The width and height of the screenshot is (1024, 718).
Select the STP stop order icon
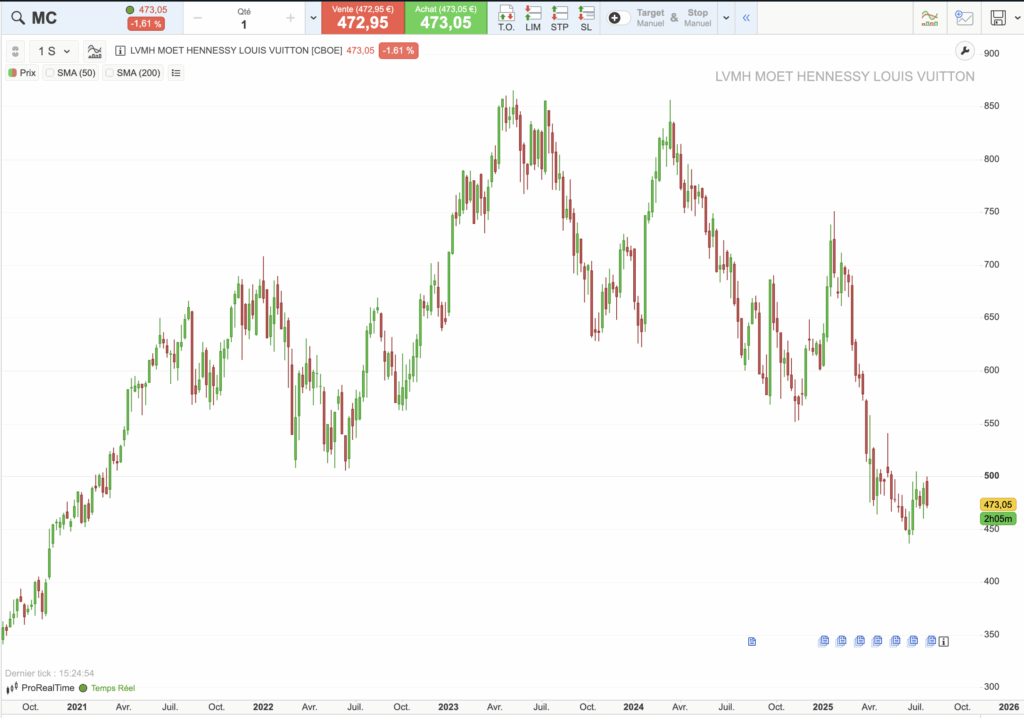point(560,18)
